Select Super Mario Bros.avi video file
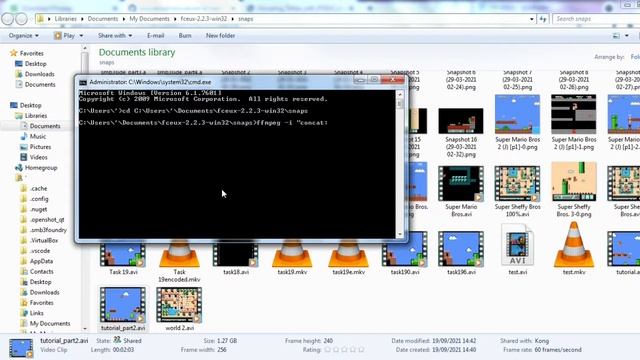Viewport: 640px width, 360px height. pyautogui.click(x=461, y=191)
